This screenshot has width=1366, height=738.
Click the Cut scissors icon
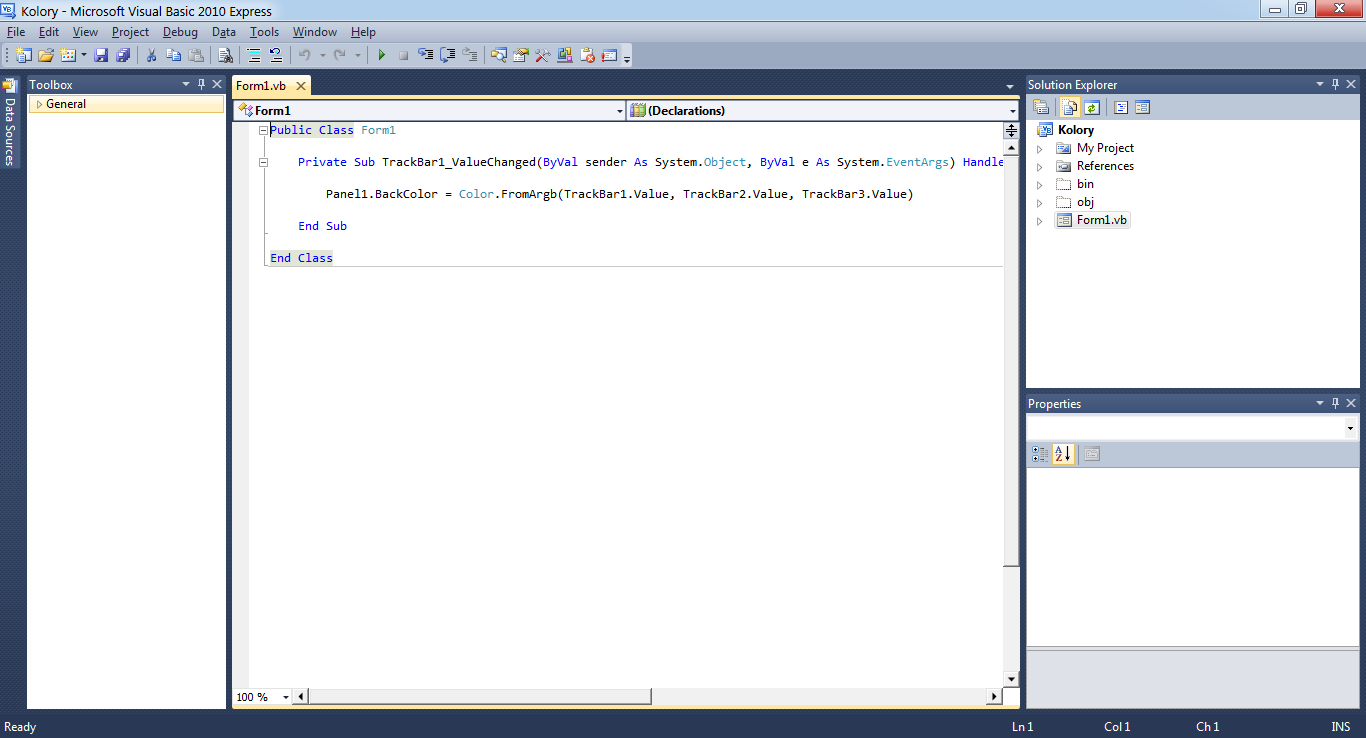pos(152,55)
